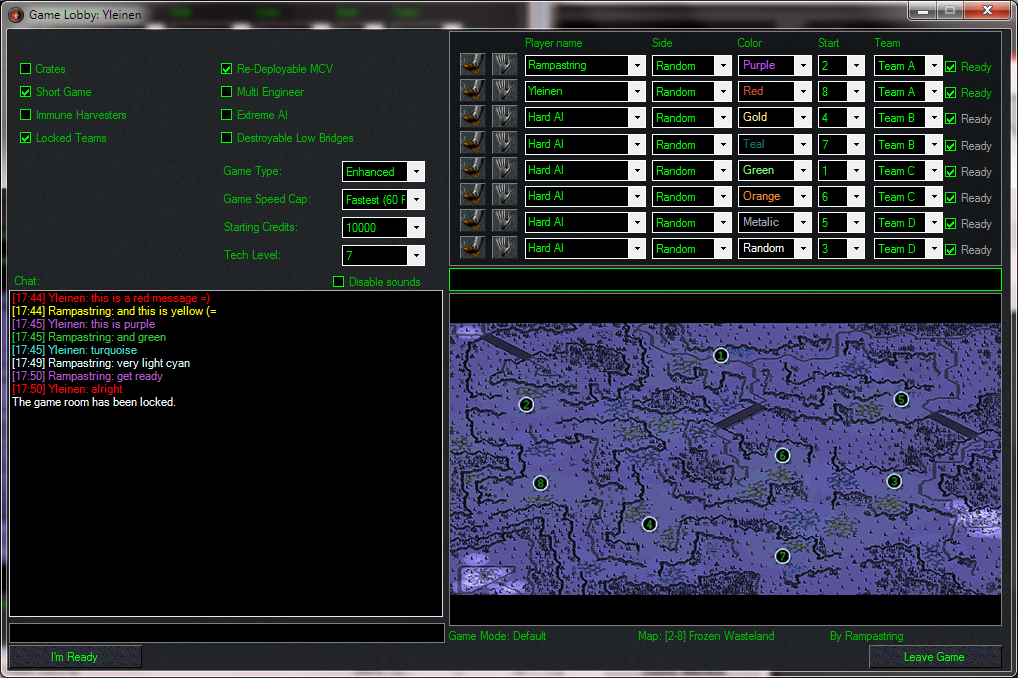Viewport: 1018px width, 678px height.
Task: Kick the Metalic Hard AI using boot icon
Action: coord(472,221)
